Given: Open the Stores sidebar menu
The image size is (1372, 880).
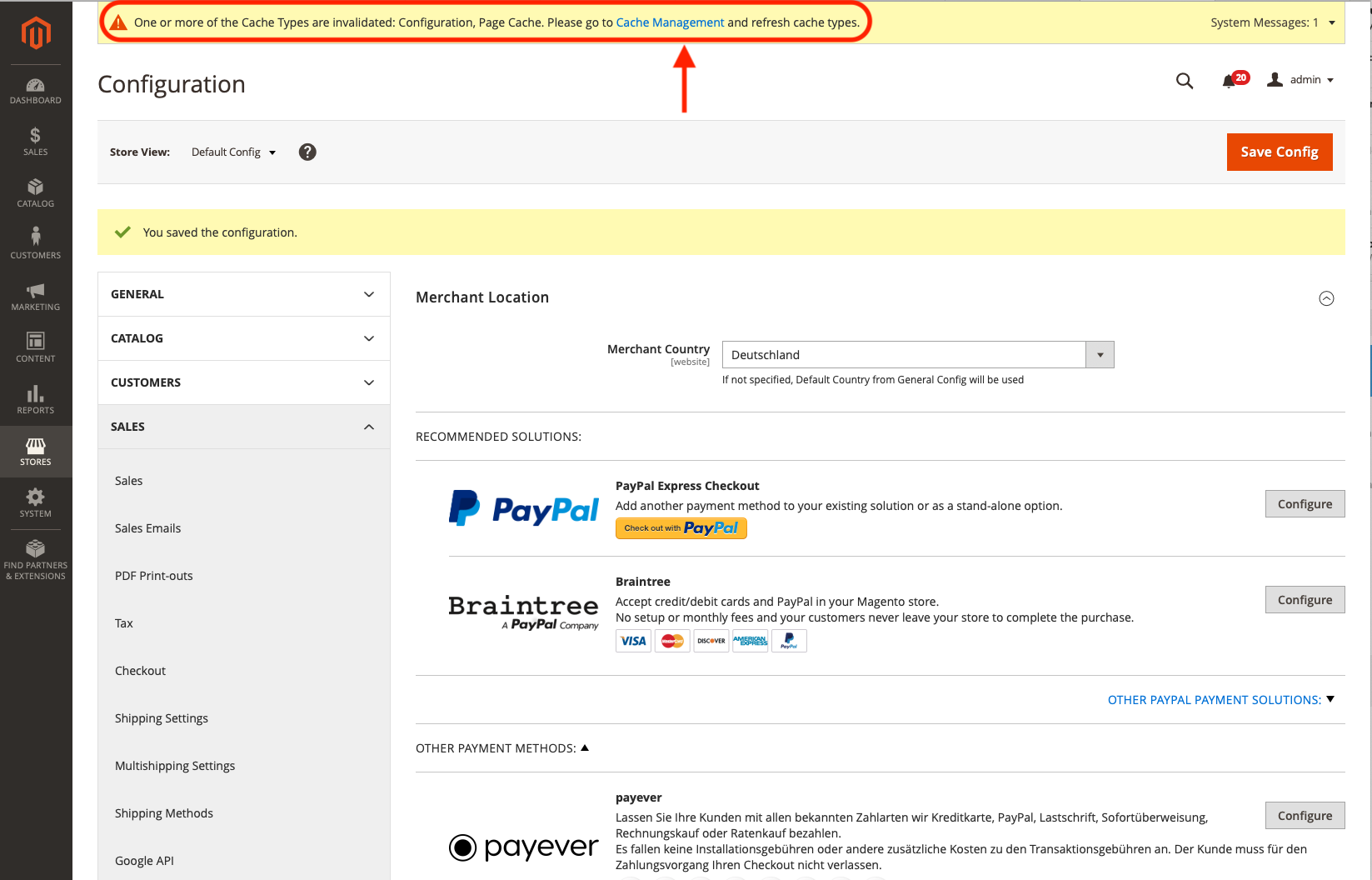Looking at the screenshot, I should 36,452.
